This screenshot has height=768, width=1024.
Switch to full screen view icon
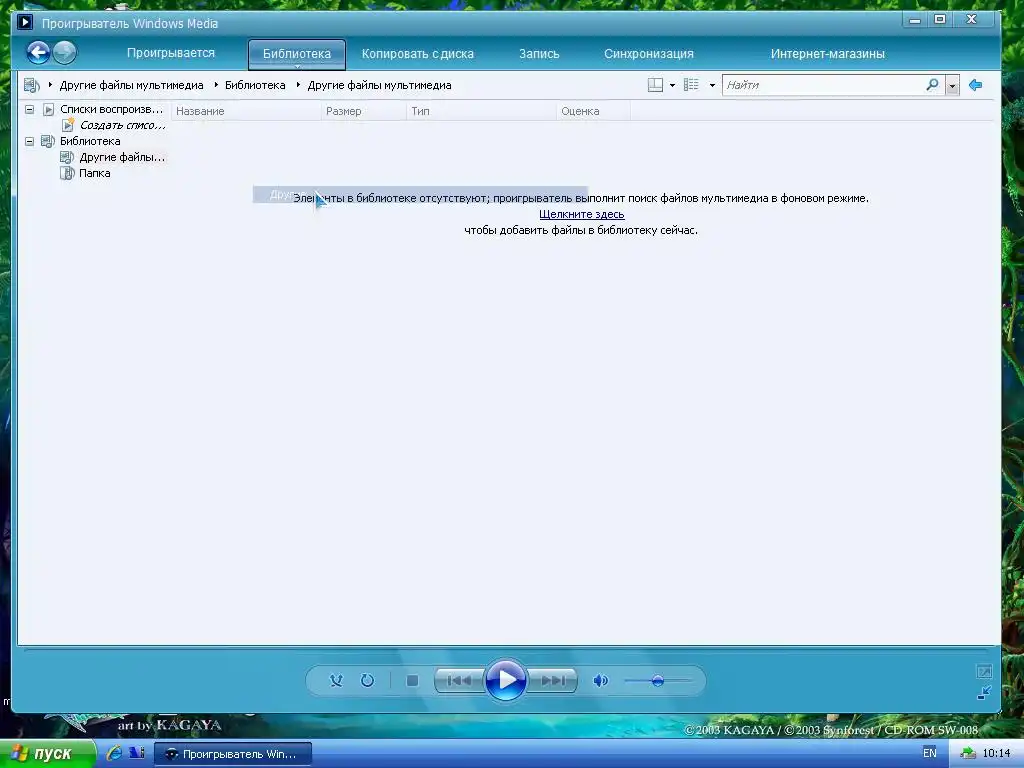(984, 671)
